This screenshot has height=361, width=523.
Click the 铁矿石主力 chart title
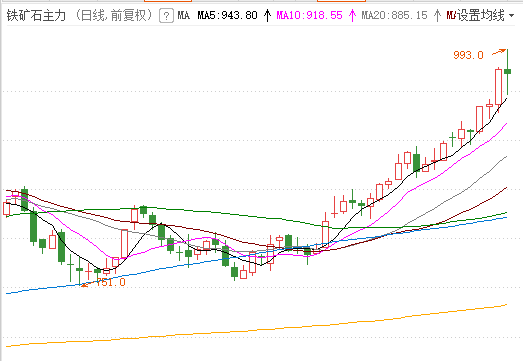point(36,15)
